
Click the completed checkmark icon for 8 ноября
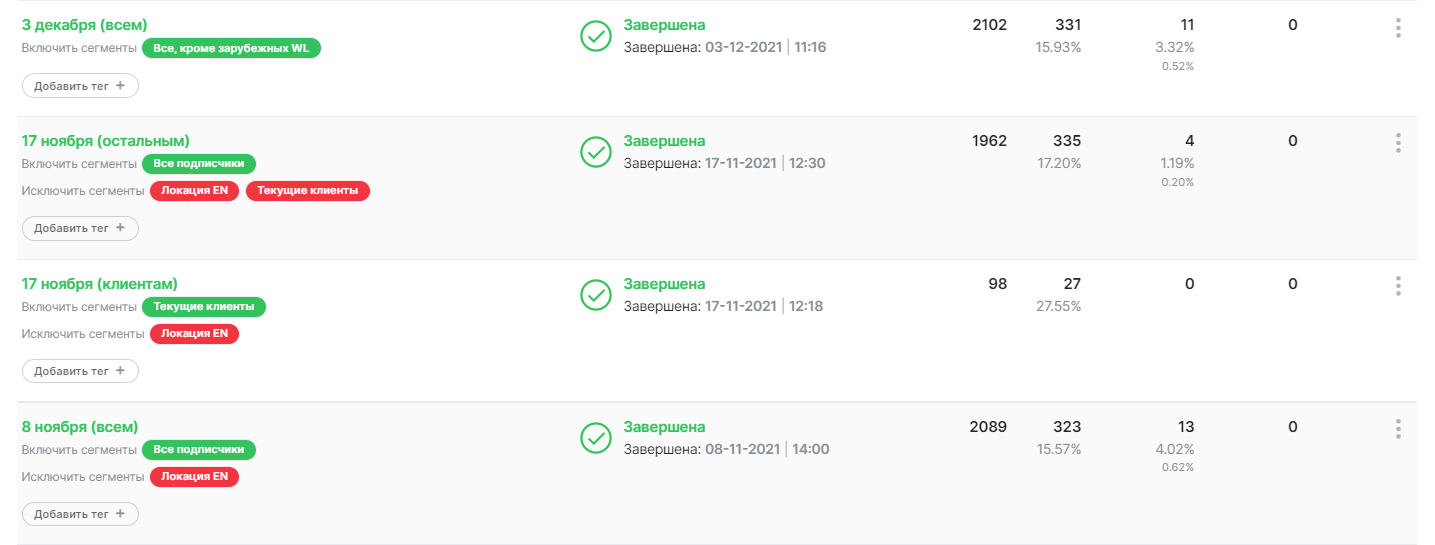pyautogui.click(x=596, y=438)
